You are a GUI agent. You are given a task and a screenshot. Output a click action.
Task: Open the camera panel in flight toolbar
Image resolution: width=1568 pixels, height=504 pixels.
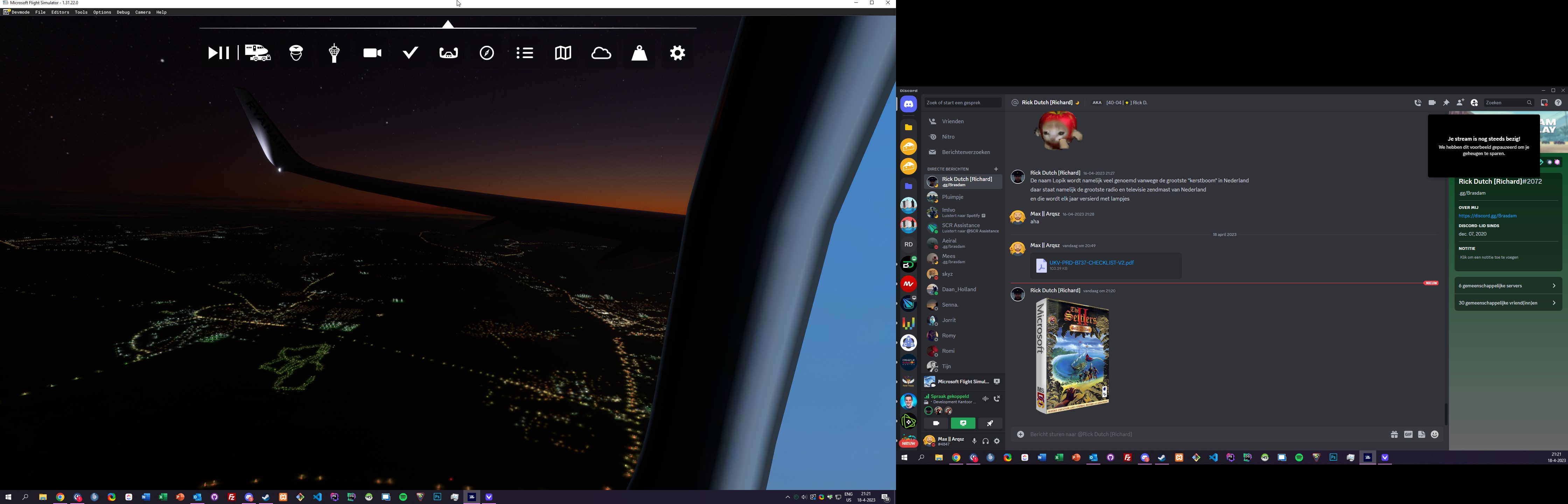tap(372, 53)
